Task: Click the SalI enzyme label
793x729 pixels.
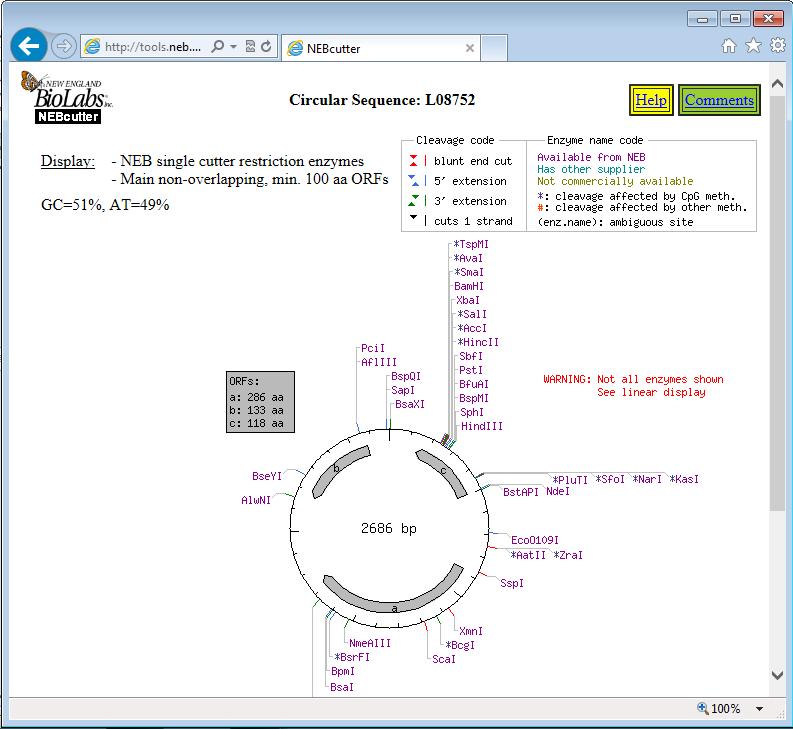Action: [x=472, y=314]
